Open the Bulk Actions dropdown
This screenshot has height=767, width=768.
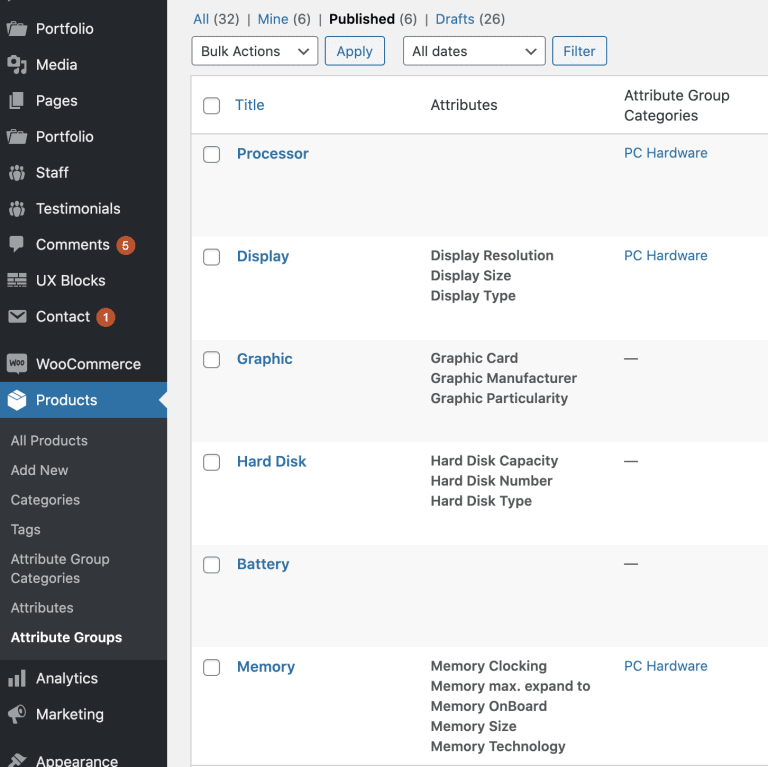tap(254, 51)
